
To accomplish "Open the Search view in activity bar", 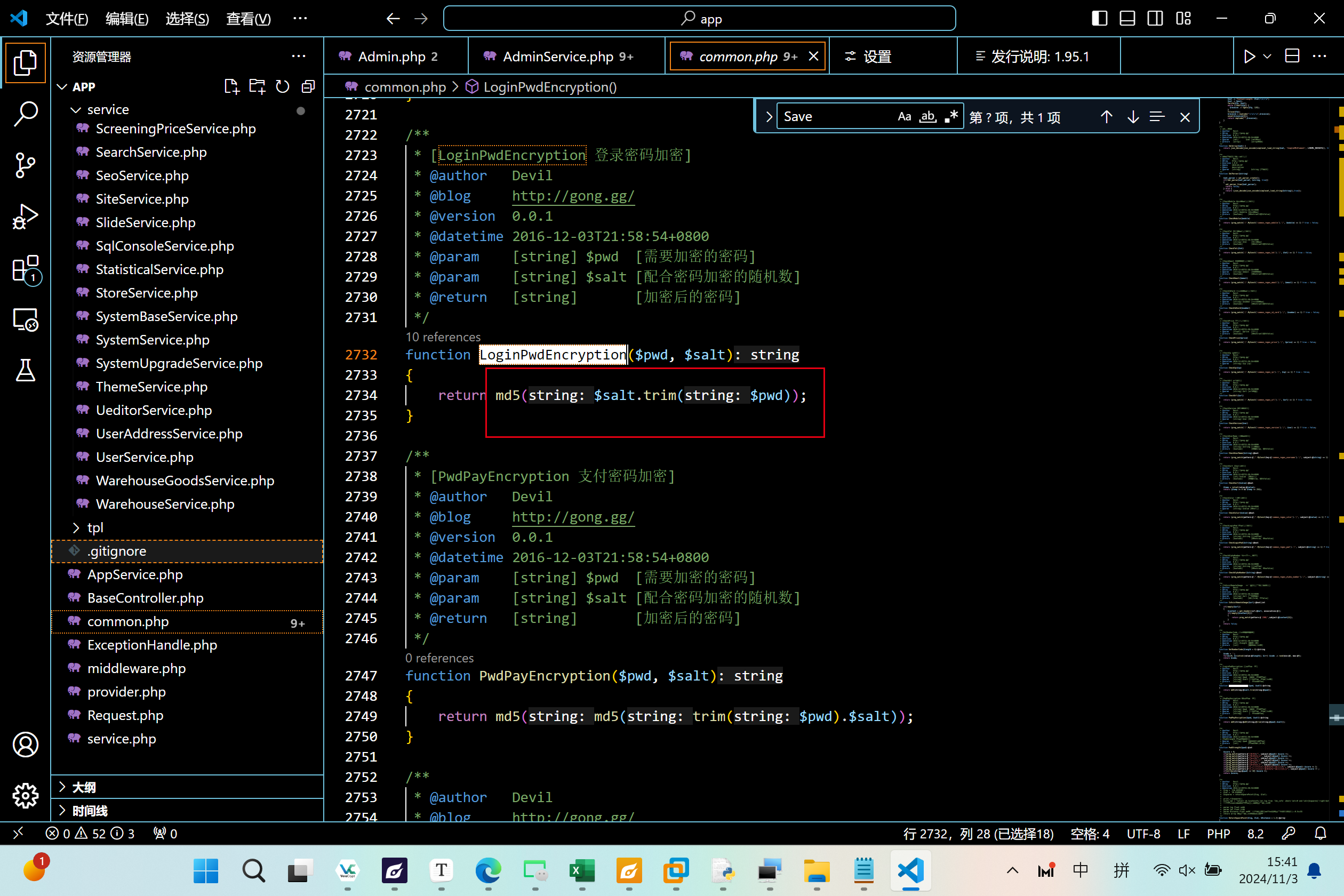I will [x=25, y=114].
